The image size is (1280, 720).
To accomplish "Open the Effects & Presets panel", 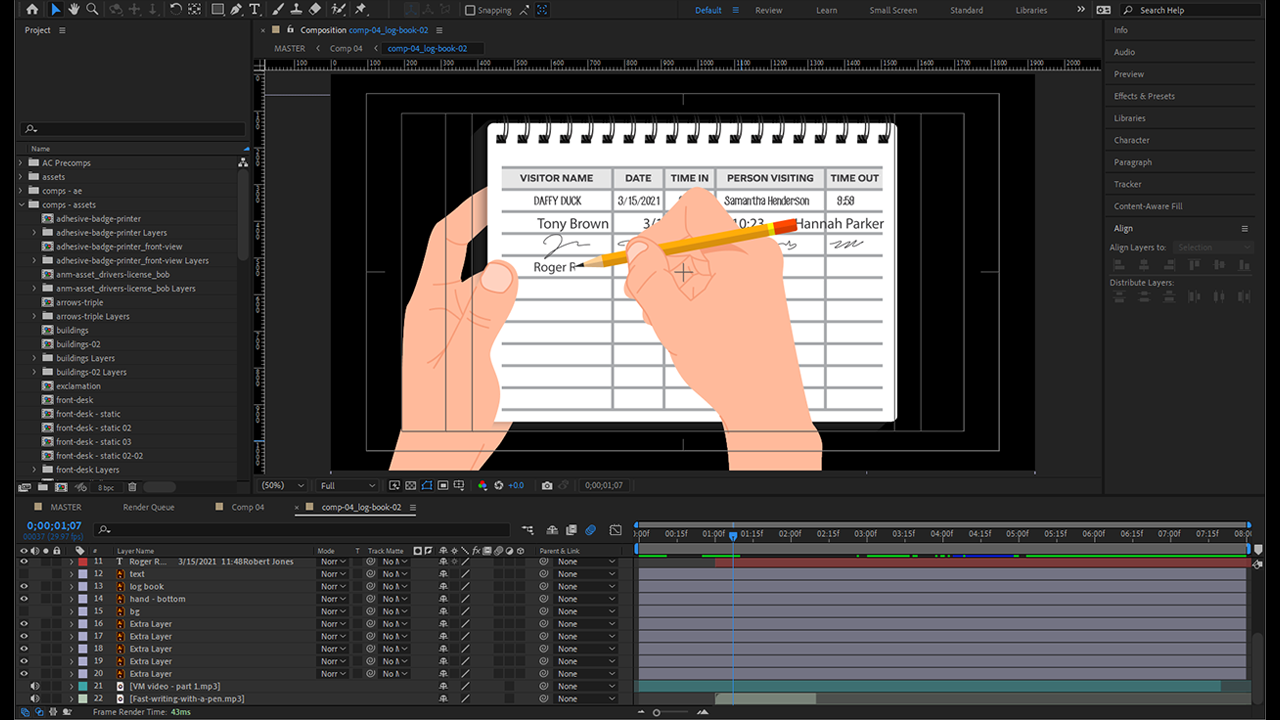I will click(1144, 96).
